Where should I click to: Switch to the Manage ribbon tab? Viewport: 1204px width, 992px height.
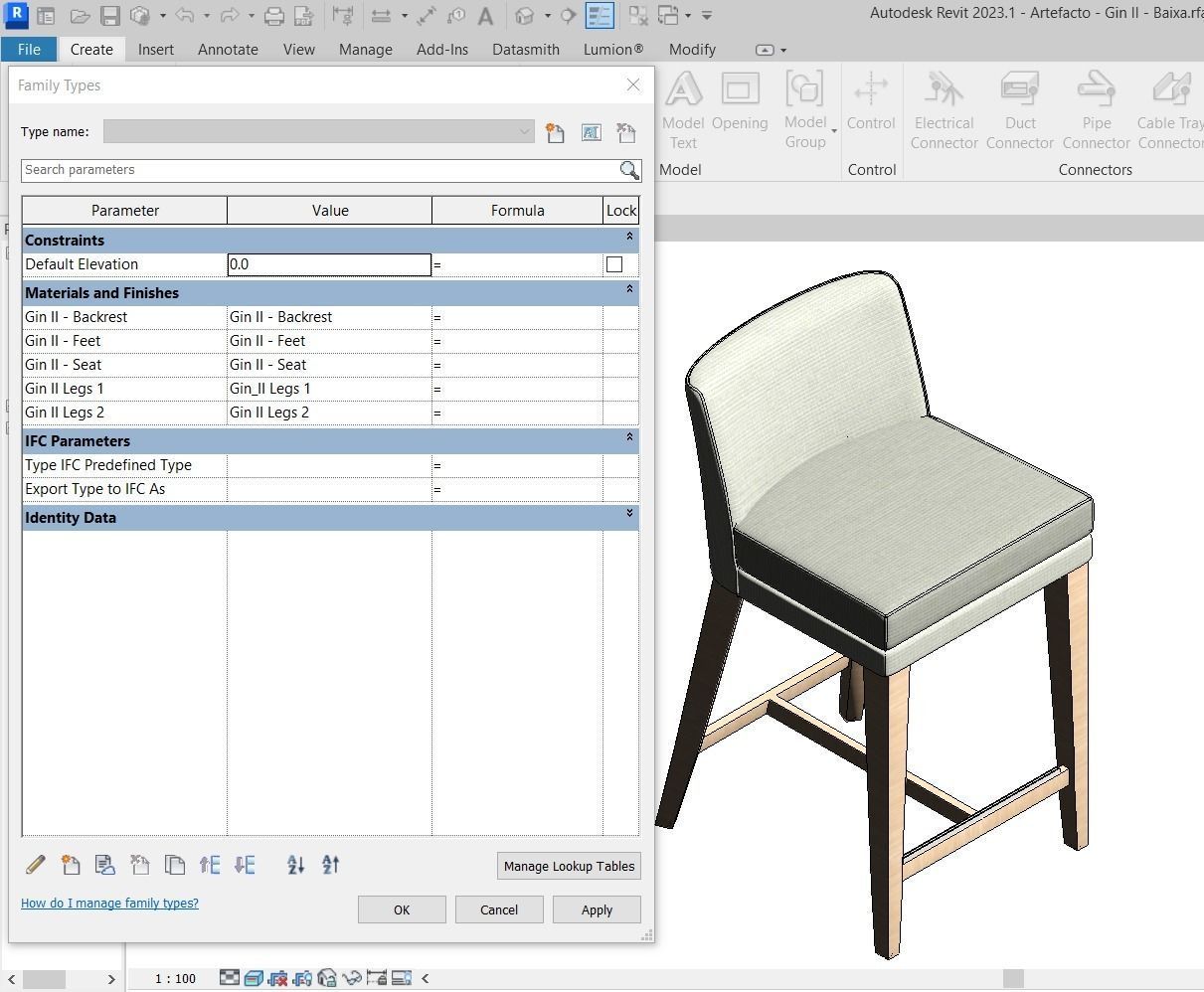[365, 49]
